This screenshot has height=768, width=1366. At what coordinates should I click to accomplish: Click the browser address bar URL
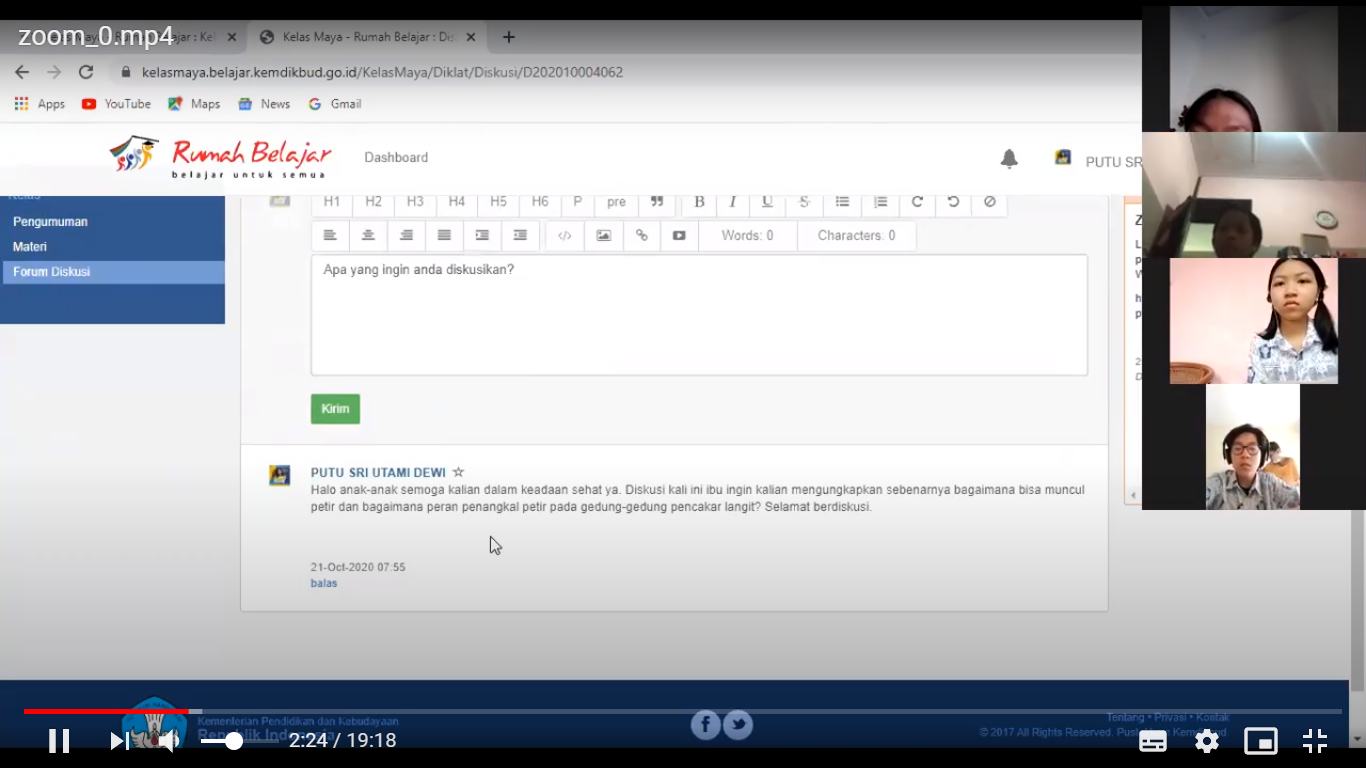(382, 72)
